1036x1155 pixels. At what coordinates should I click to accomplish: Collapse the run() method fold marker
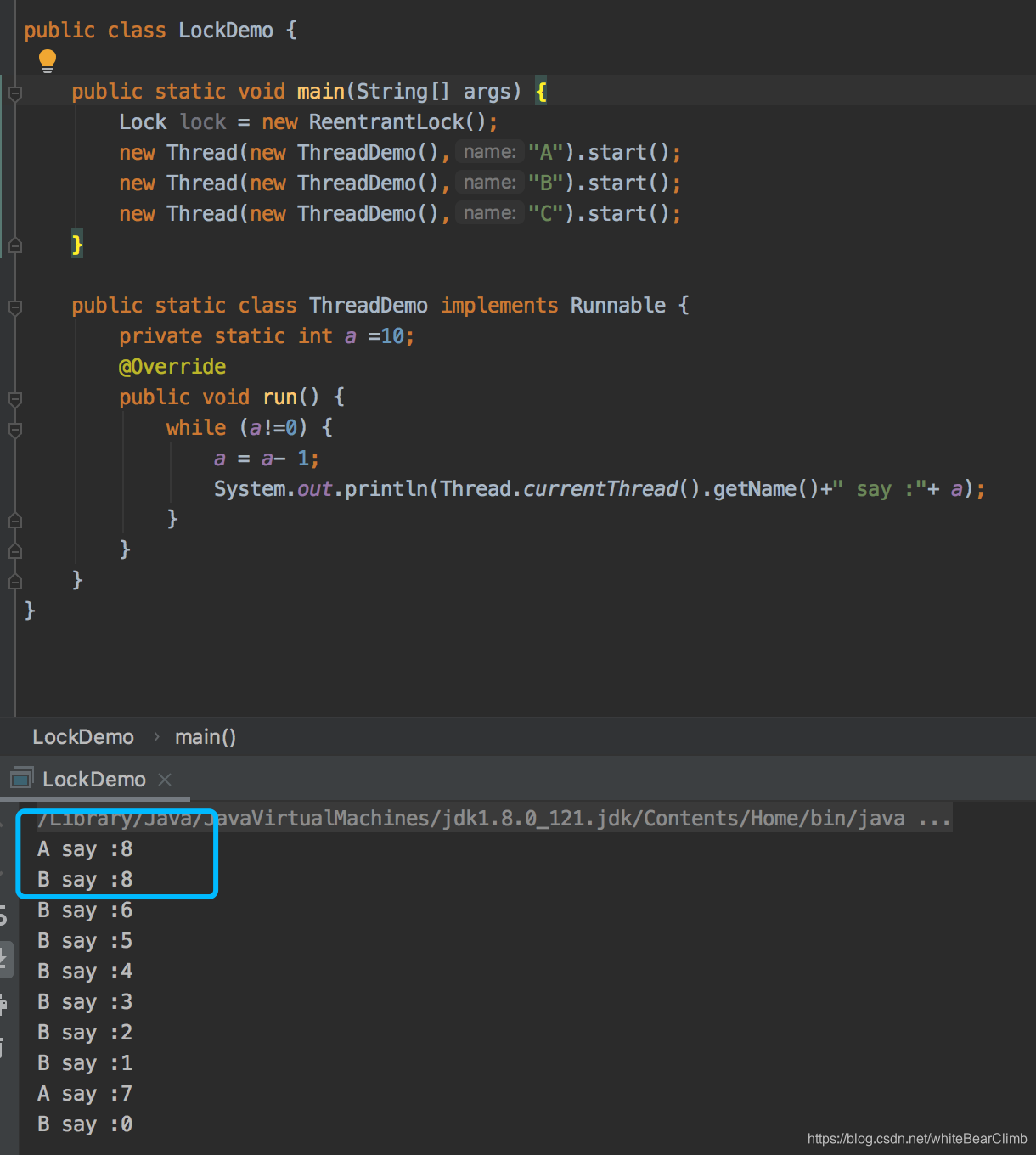[x=15, y=398]
